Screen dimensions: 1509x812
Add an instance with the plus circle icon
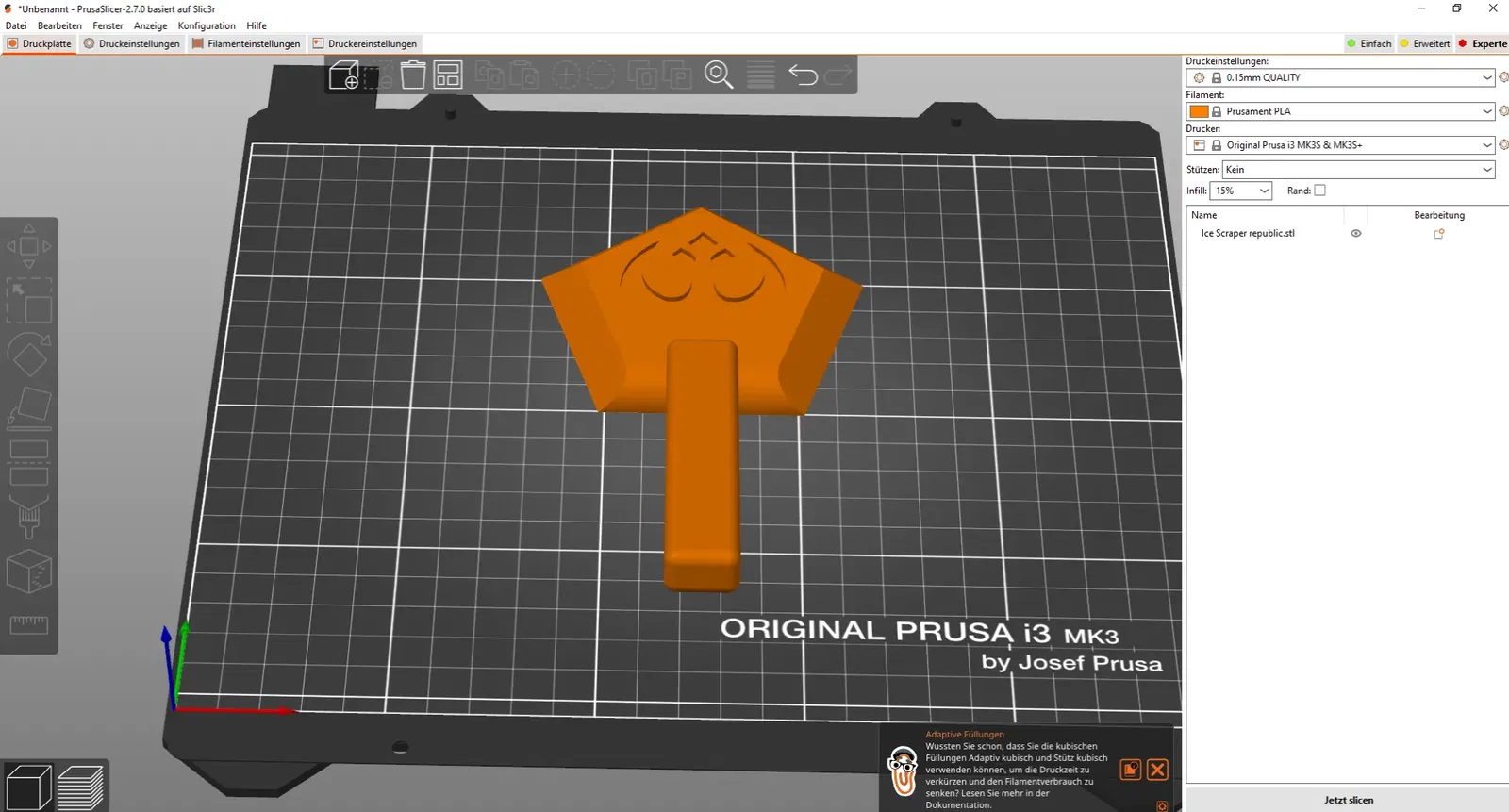[566, 75]
